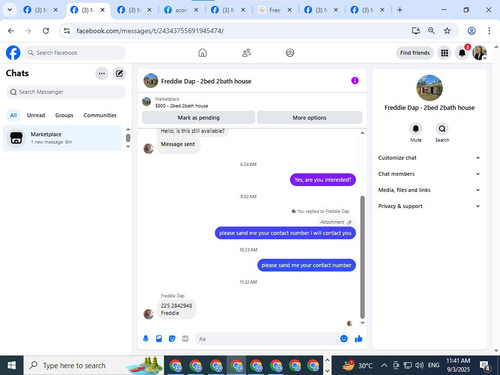Select the Communities chats filter
This screenshot has width=500, height=375.
(100, 115)
